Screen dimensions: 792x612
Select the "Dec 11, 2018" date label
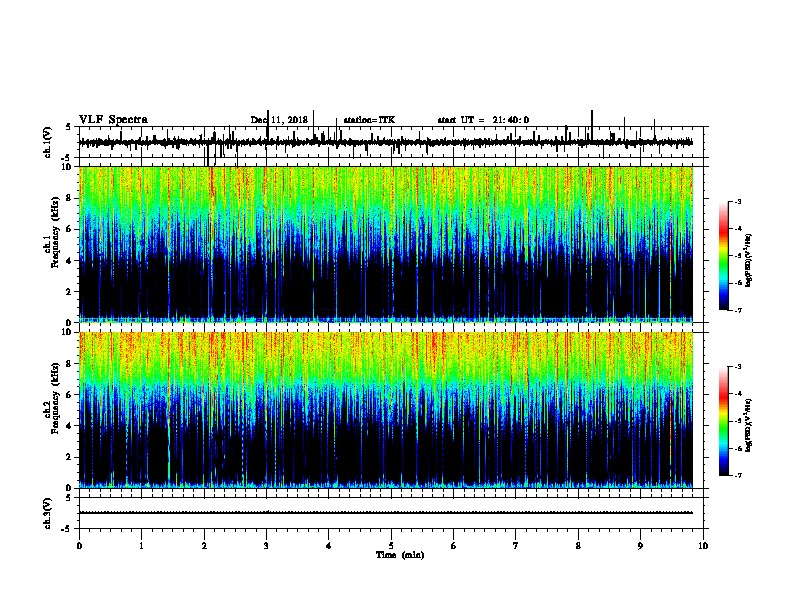[279, 120]
